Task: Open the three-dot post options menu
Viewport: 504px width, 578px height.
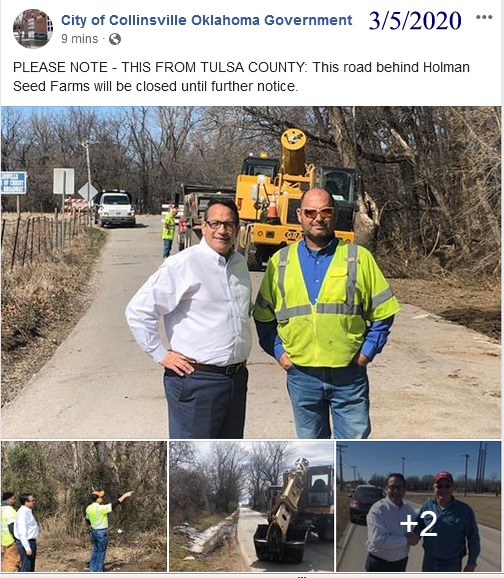Action: pos(484,17)
